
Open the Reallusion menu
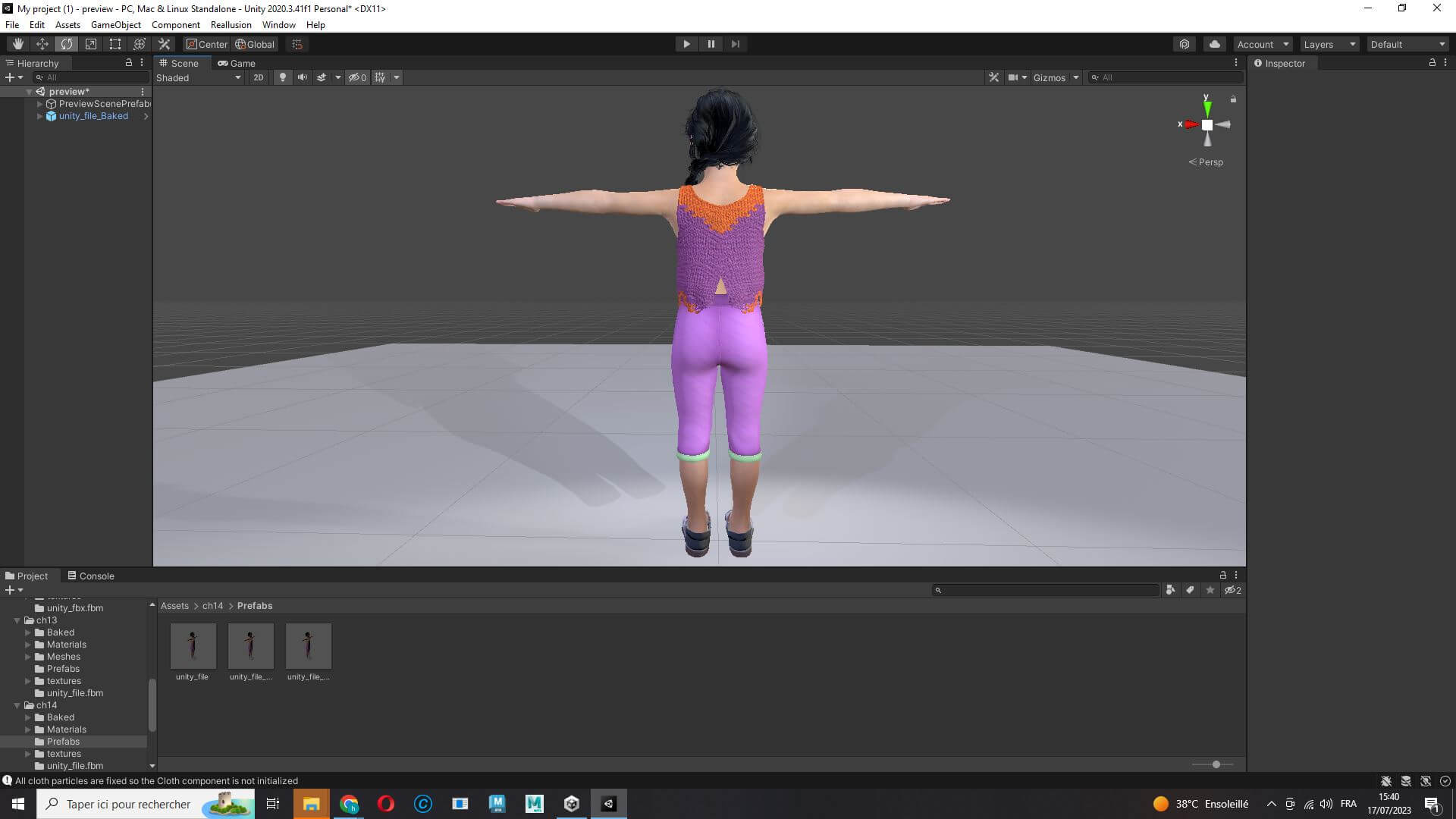click(231, 25)
